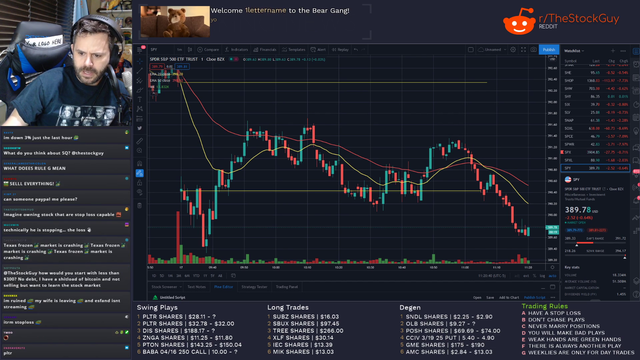Image resolution: width=640 pixels, height=360 pixels.
Task: Select the ruler measure tool
Action: (140, 141)
